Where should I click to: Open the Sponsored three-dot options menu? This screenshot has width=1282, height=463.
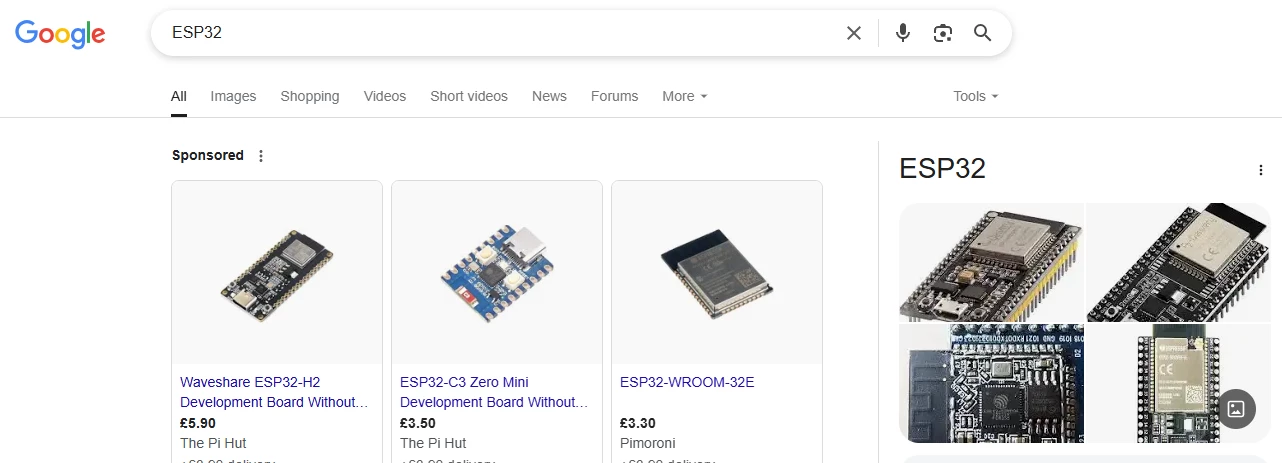pyautogui.click(x=261, y=155)
